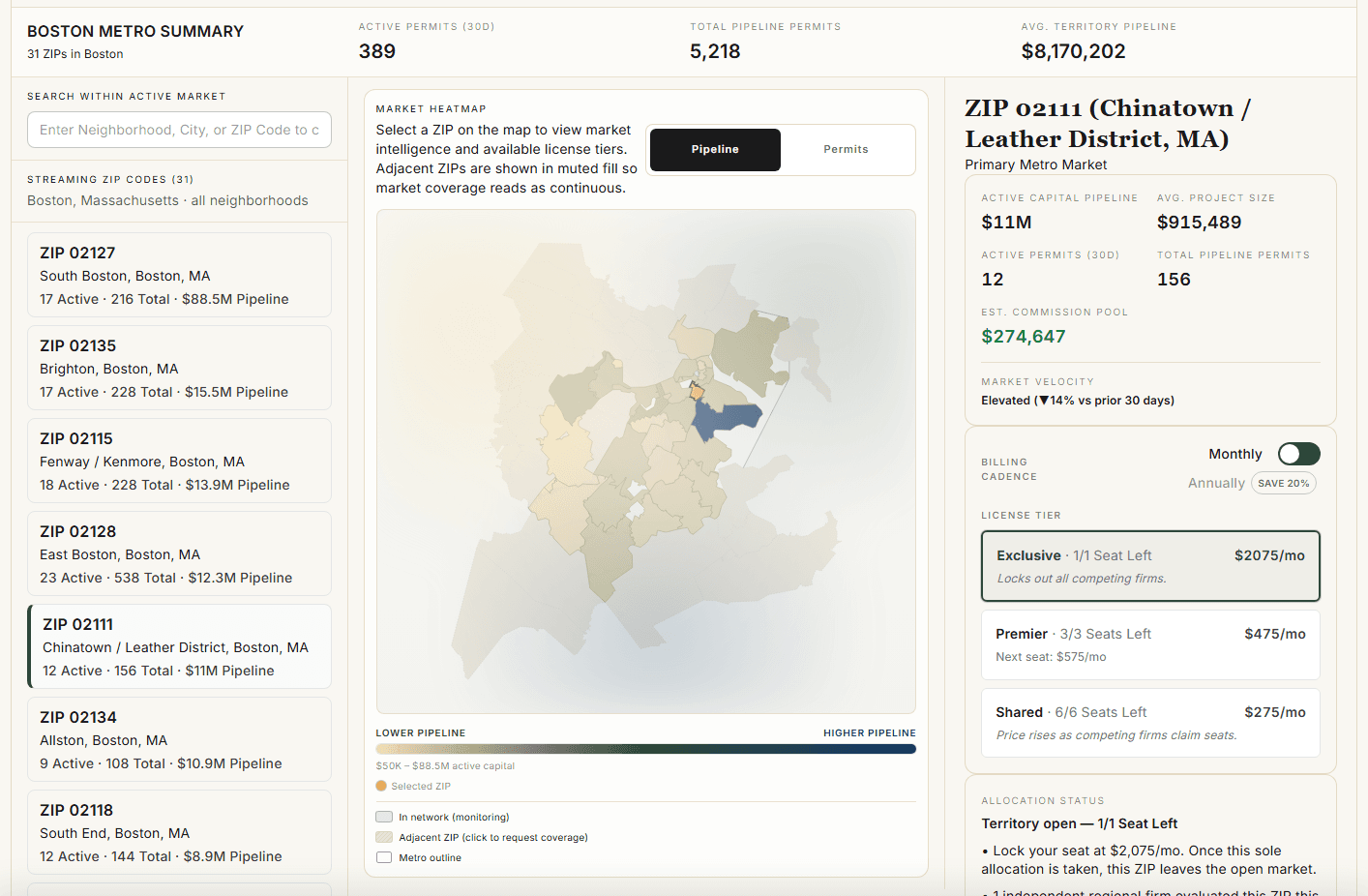
Task: Click the 'Territory open — 1/1 Seat Left' status
Action: click(x=1079, y=823)
